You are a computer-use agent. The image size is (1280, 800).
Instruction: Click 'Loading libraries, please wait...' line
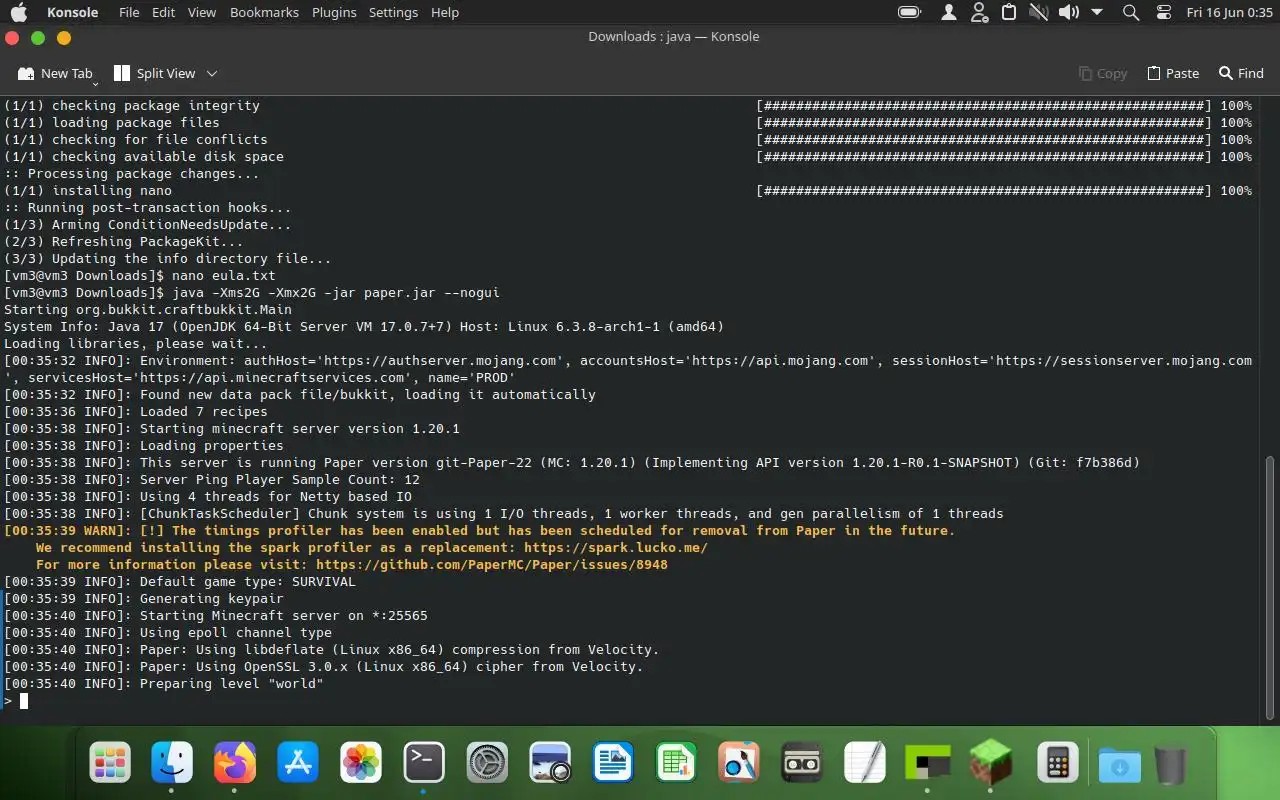pos(136,343)
